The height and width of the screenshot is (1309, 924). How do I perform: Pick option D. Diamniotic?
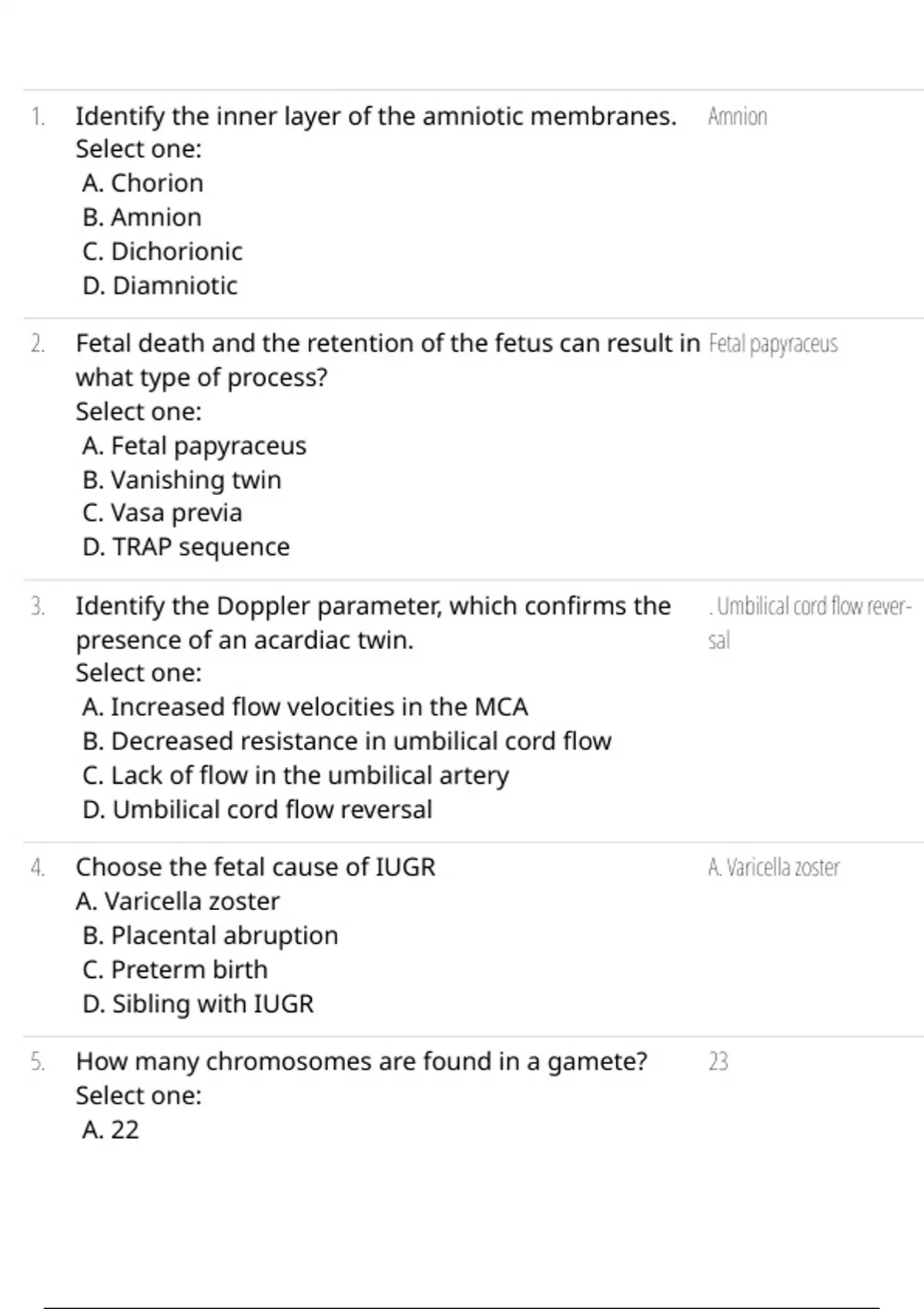tap(160, 286)
